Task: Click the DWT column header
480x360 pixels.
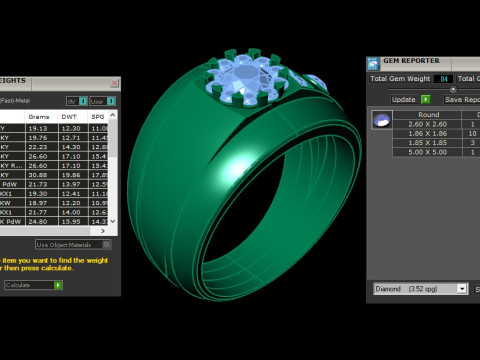Action: click(69, 117)
